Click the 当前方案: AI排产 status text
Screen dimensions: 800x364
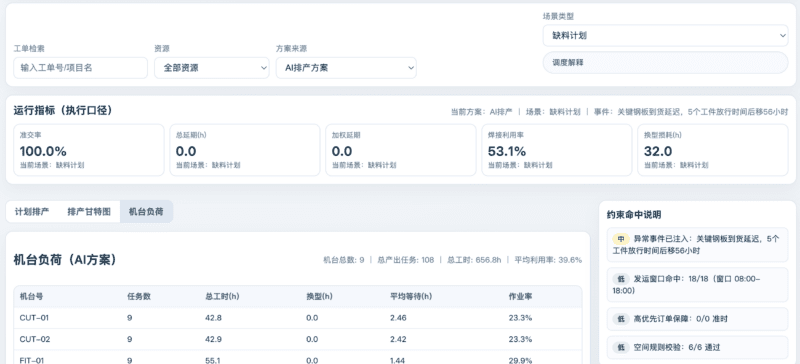coord(482,112)
